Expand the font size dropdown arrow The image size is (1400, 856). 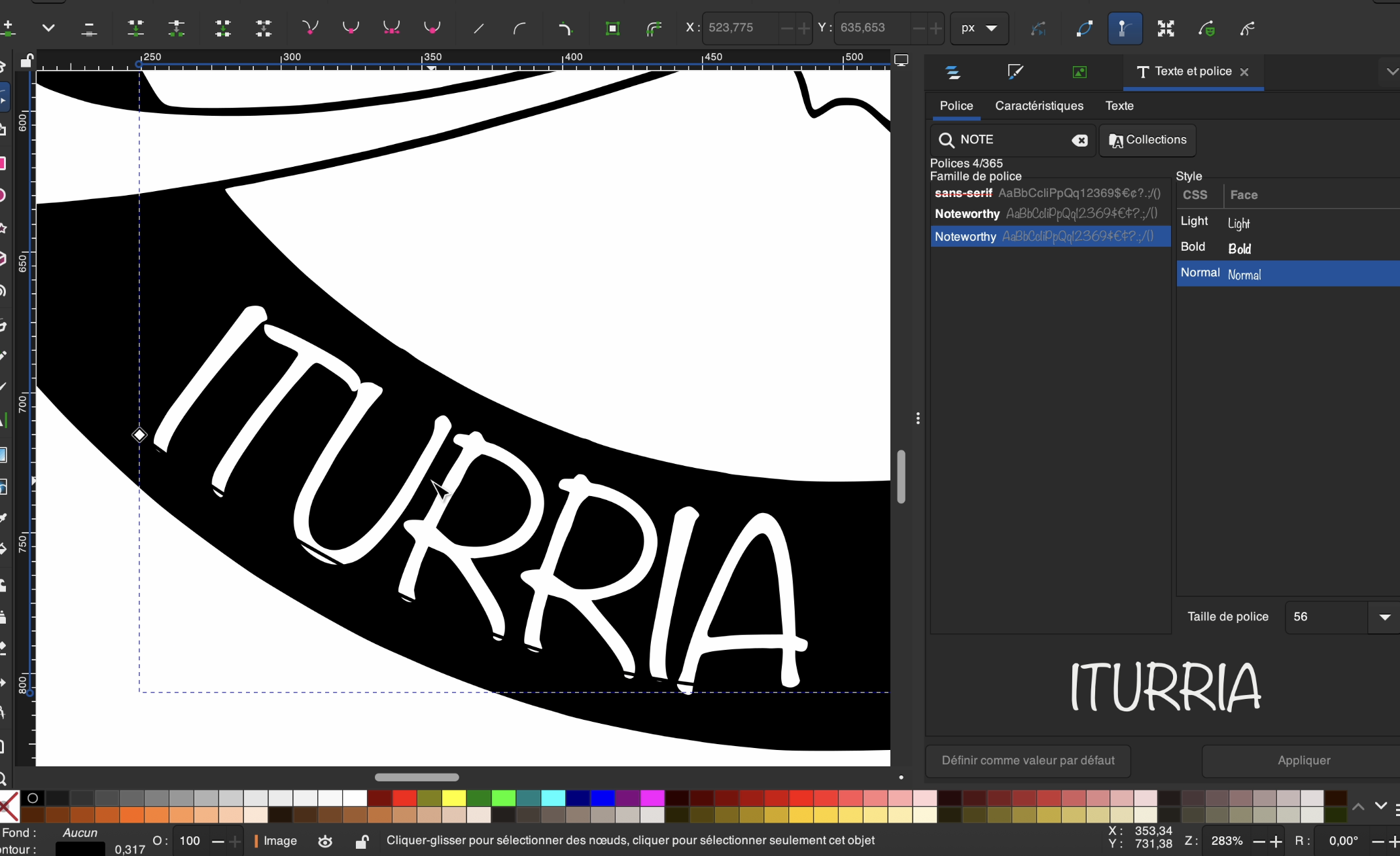[x=1384, y=617]
